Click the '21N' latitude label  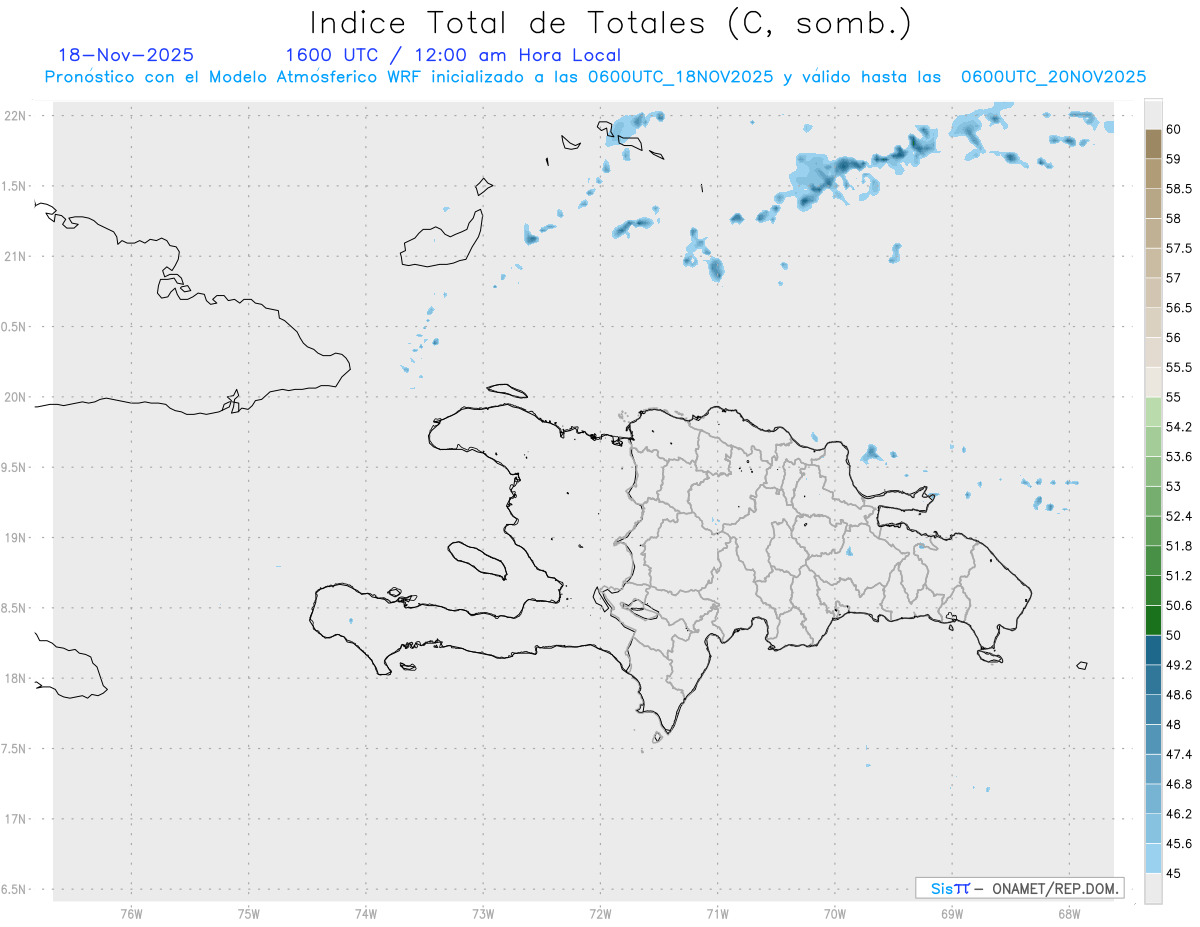[15, 257]
